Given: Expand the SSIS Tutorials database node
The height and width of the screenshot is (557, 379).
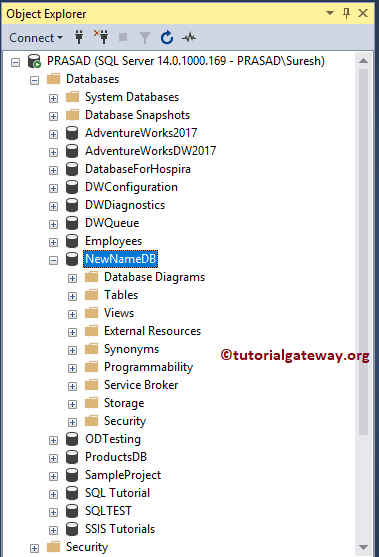Looking at the screenshot, I should click(x=53, y=530).
